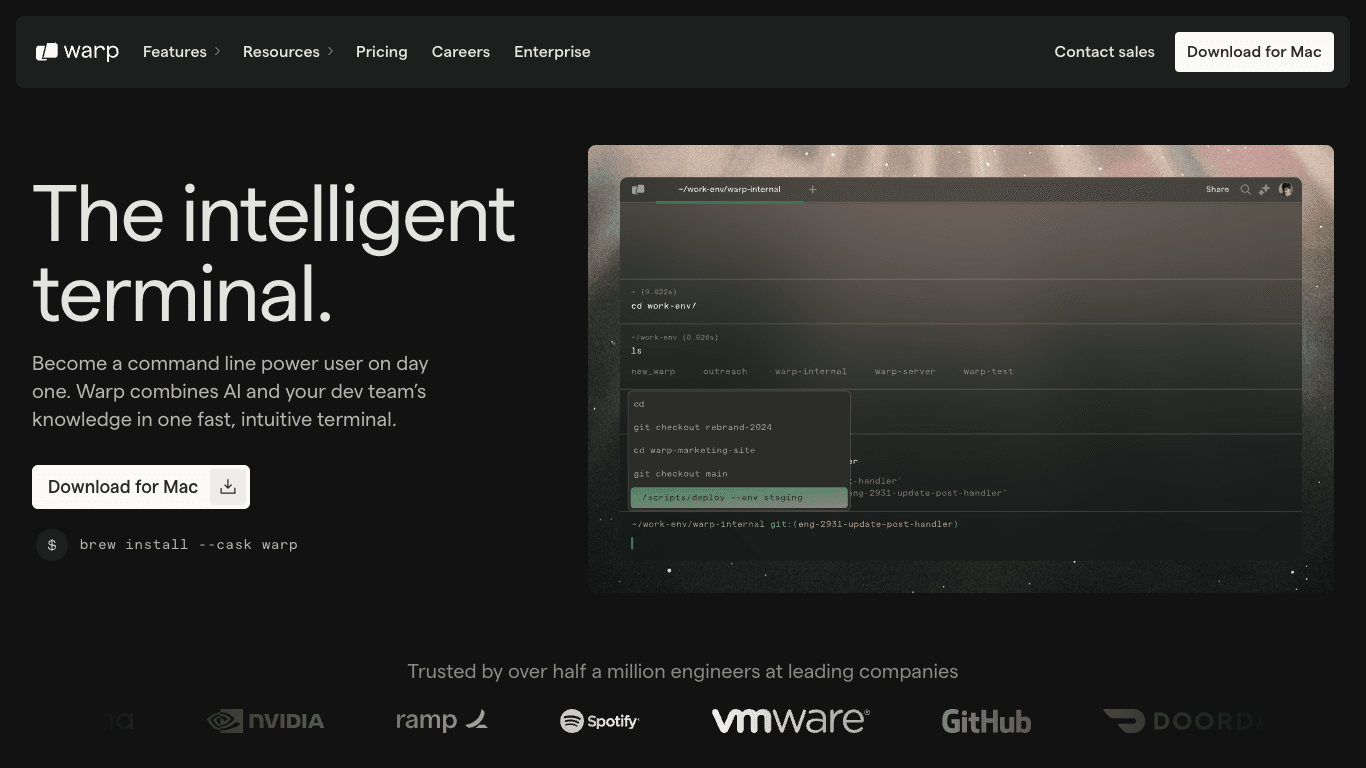Click the vmware logo
This screenshot has width=1366, height=768.
pos(790,721)
